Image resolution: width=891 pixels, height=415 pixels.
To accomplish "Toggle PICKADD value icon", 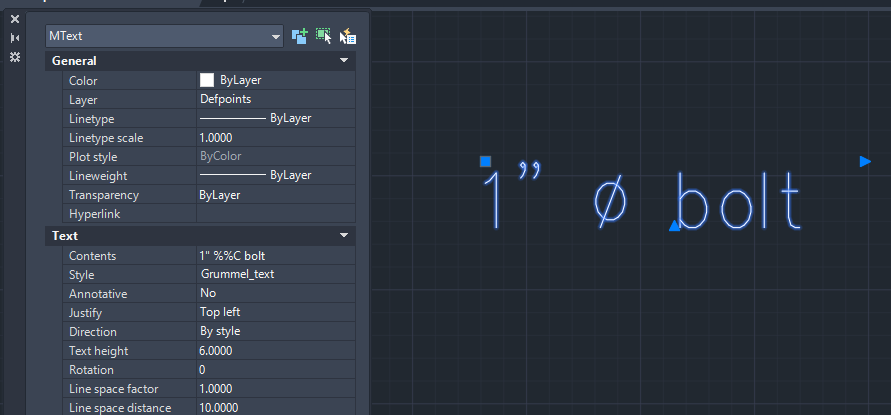I will (299, 36).
